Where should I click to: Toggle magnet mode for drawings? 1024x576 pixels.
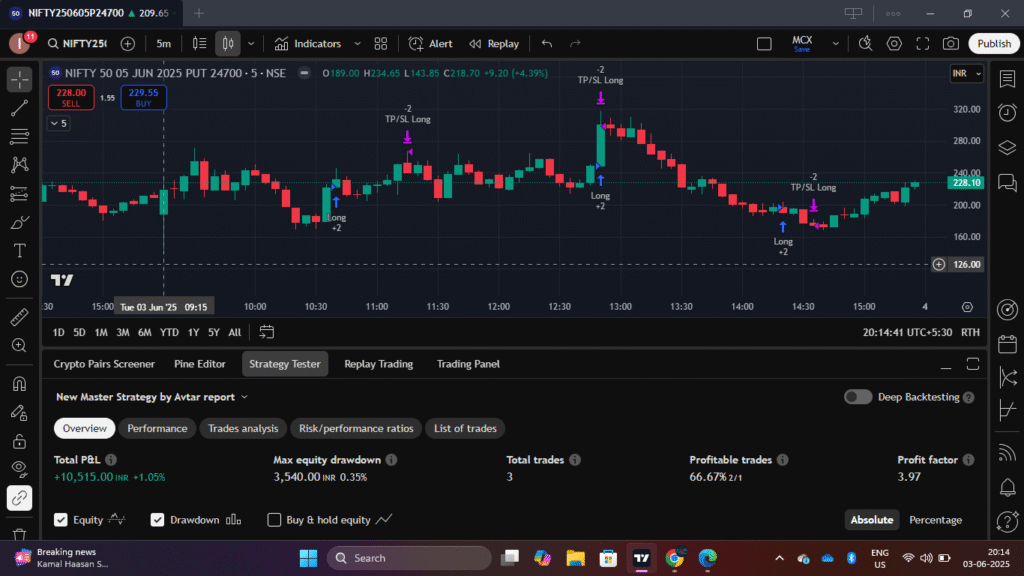[20, 384]
